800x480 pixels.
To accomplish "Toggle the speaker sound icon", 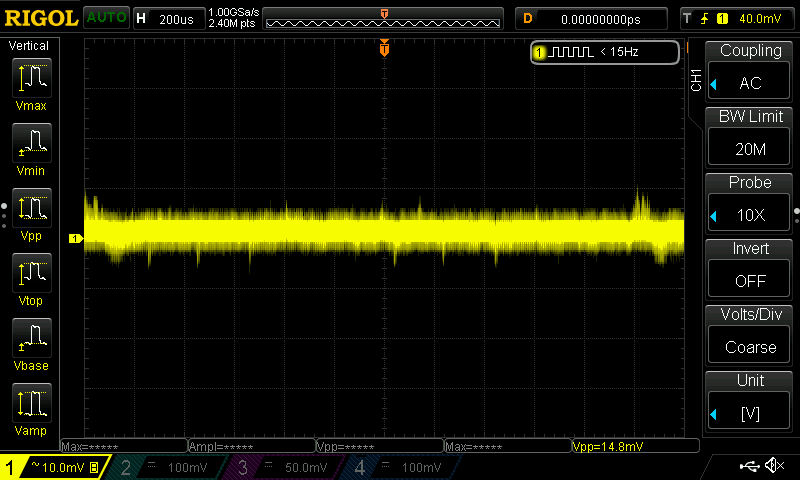I will tap(774, 466).
